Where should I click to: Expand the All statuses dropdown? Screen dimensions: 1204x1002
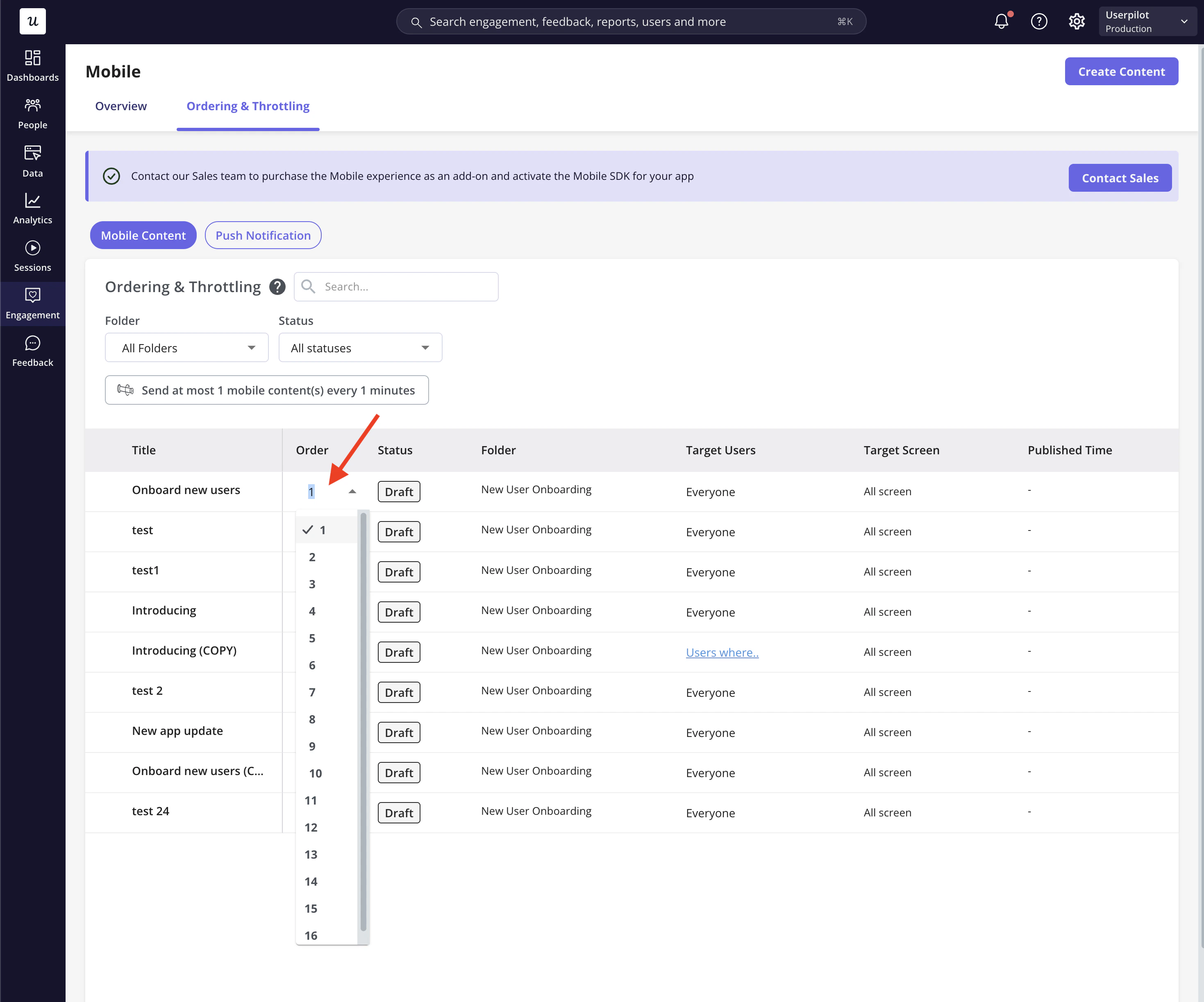(360, 348)
